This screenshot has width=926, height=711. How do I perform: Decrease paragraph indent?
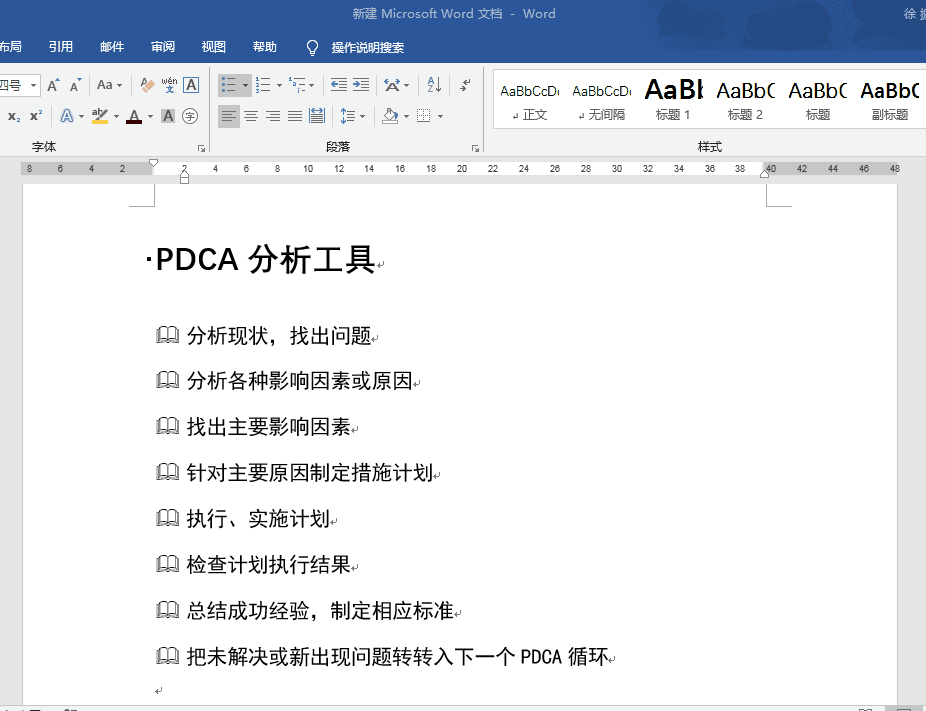pos(338,85)
